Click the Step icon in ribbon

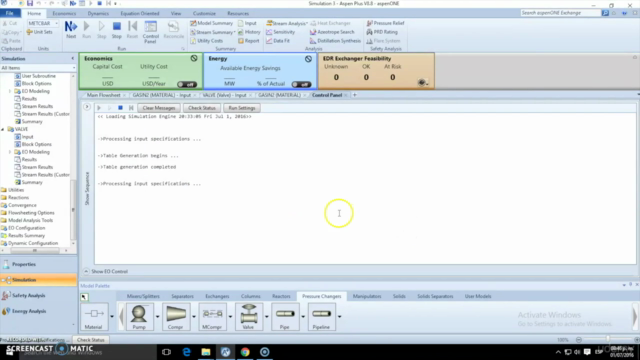(x=101, y=30)
